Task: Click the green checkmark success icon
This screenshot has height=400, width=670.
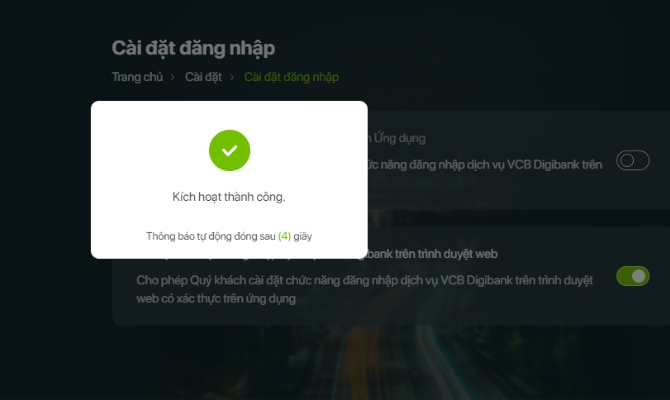Action: [x=229, y=150]
